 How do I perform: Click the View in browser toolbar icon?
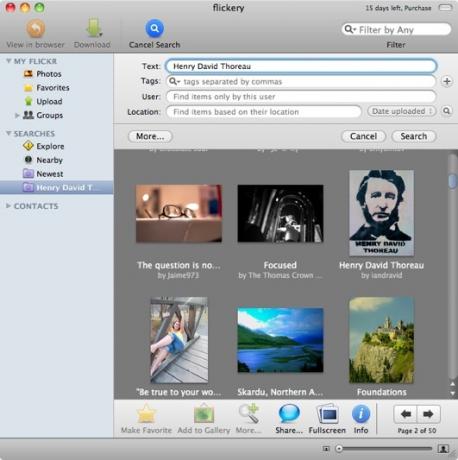(36, 28)
